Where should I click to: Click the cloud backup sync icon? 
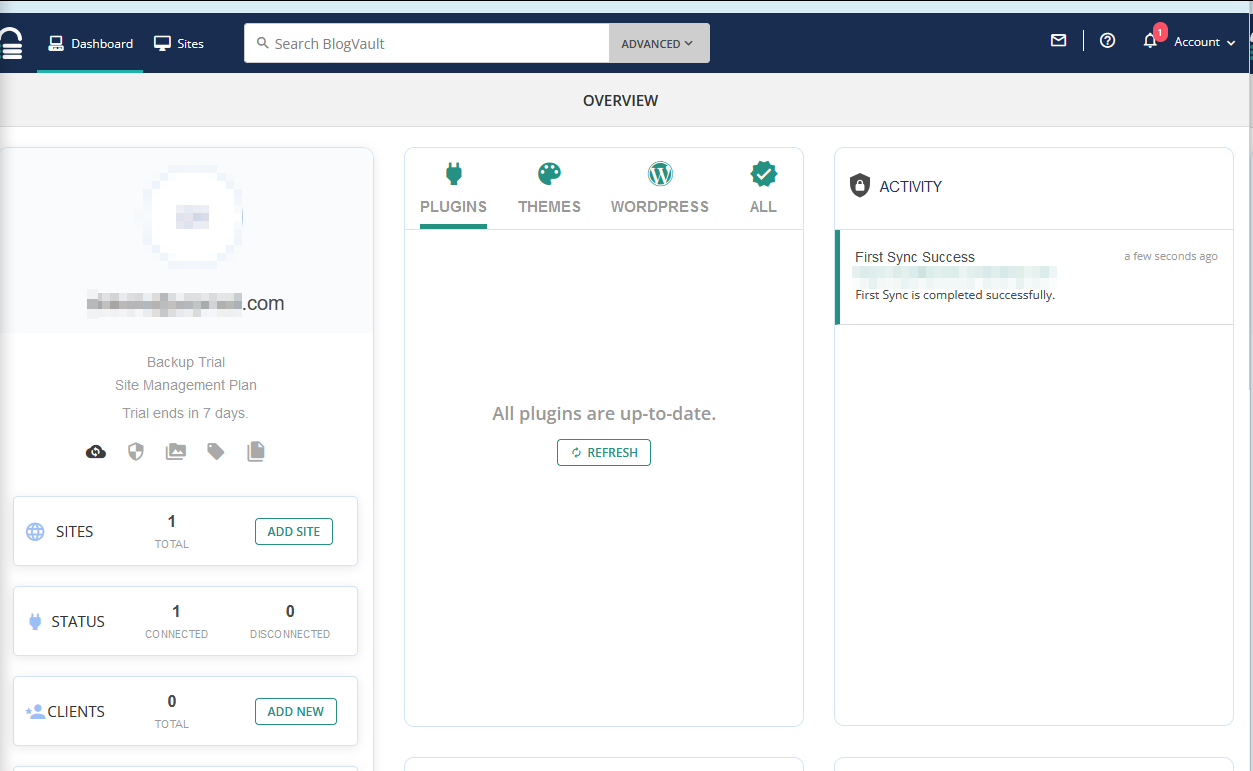(96, 452)
